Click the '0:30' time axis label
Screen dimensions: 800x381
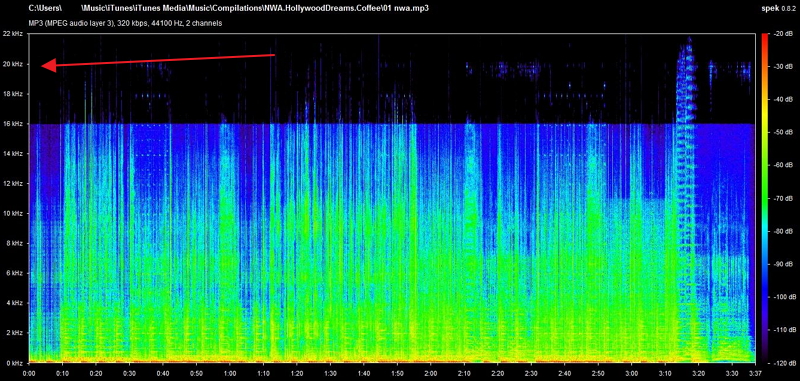pyautogui.click(x=130, y=372)
